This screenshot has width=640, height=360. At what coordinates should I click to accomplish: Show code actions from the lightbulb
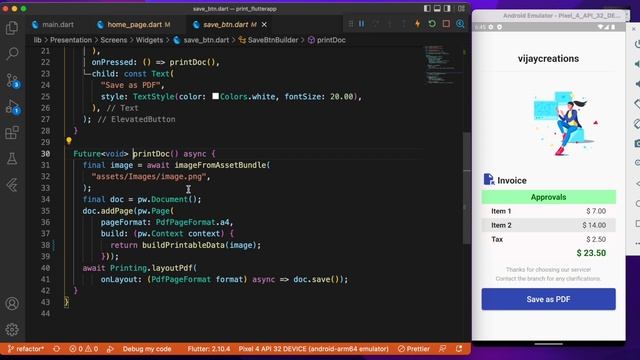coord(69,141)
